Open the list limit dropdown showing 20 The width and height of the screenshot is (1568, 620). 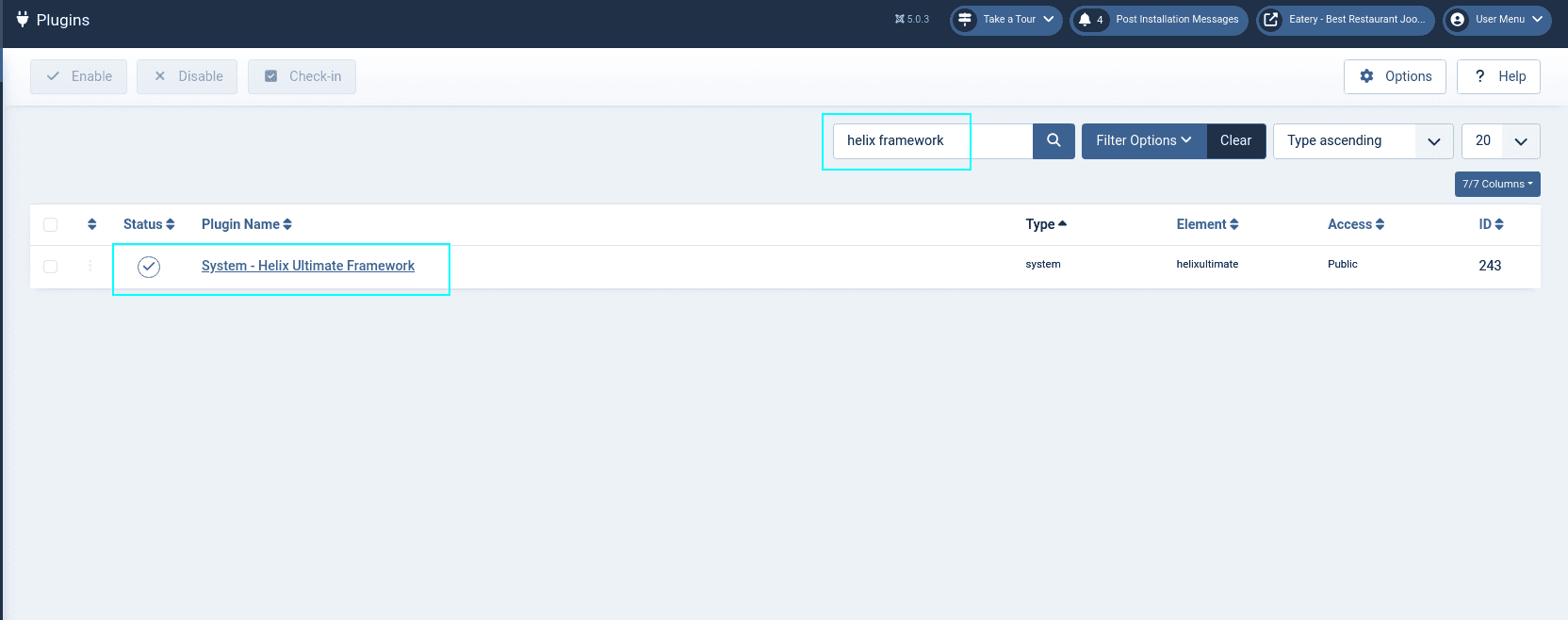tap(1500, 141)
